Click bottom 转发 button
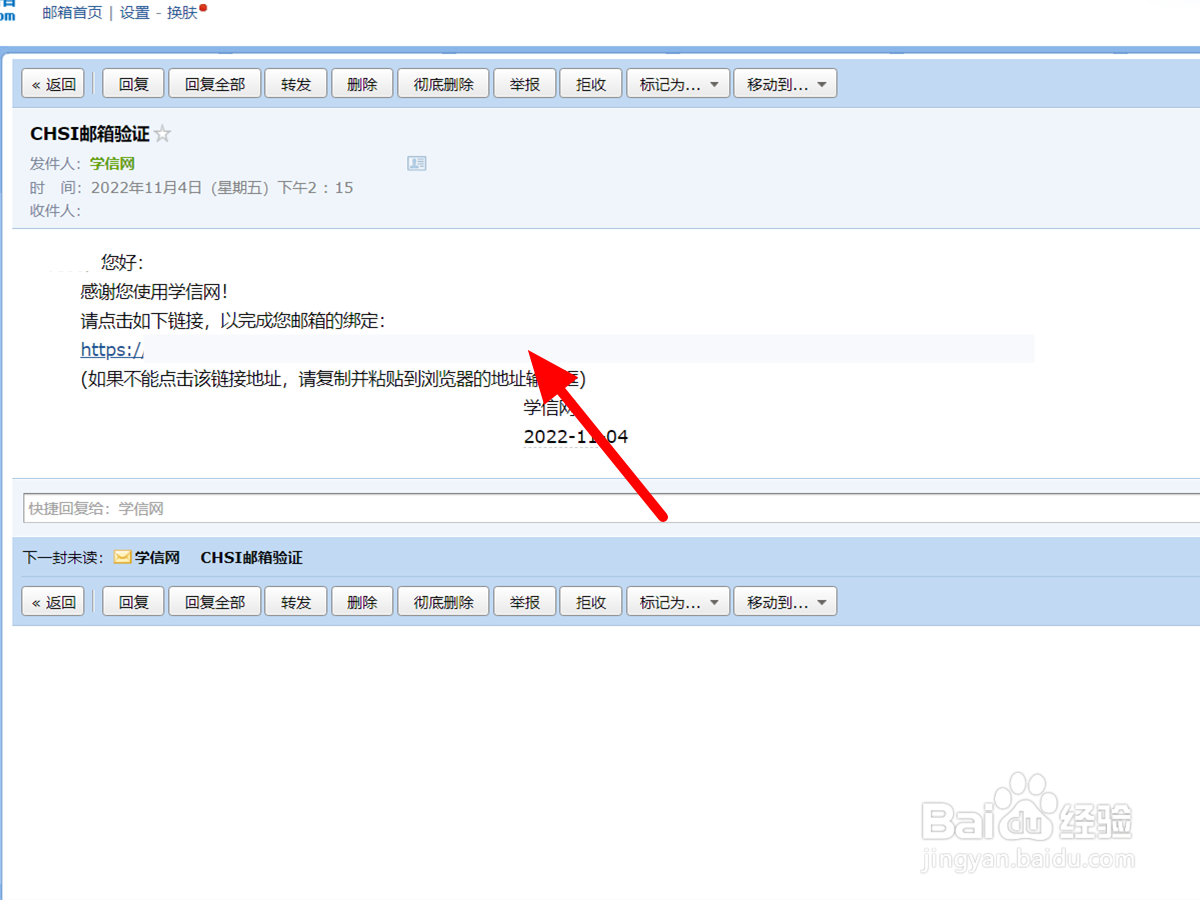Screen dimensions: 1200x900 click(x=296, y=602)
